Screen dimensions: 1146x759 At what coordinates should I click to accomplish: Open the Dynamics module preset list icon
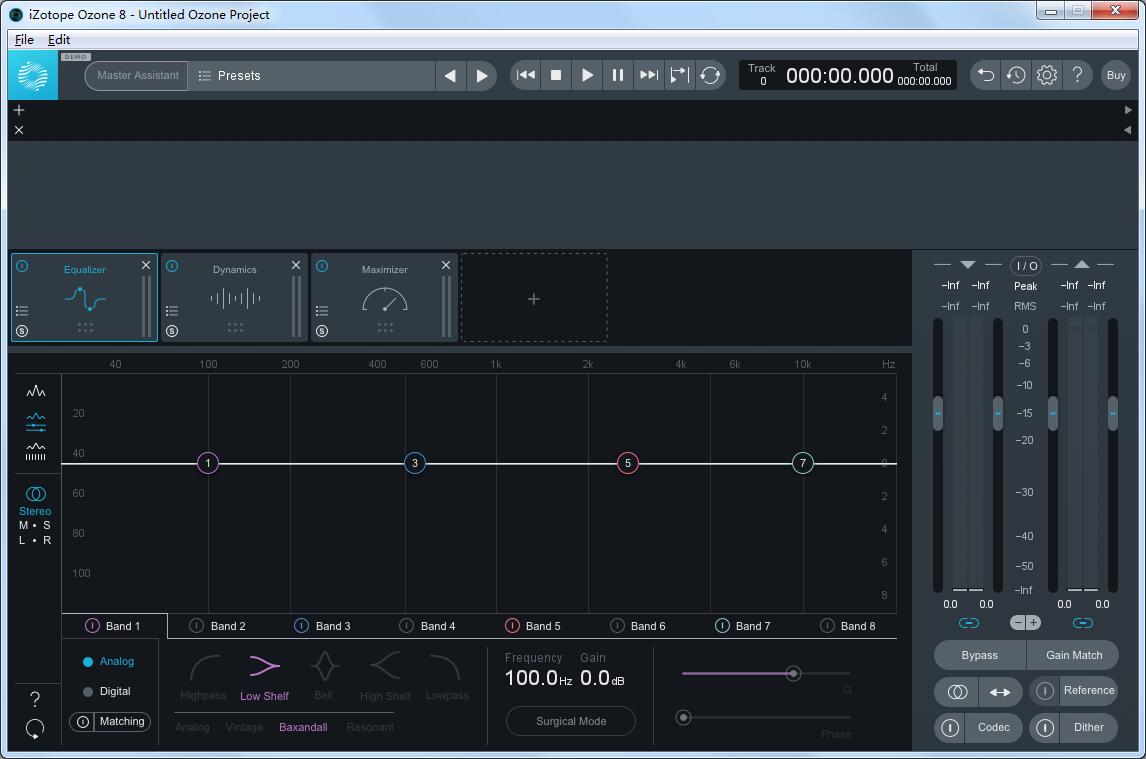(172, 311)
